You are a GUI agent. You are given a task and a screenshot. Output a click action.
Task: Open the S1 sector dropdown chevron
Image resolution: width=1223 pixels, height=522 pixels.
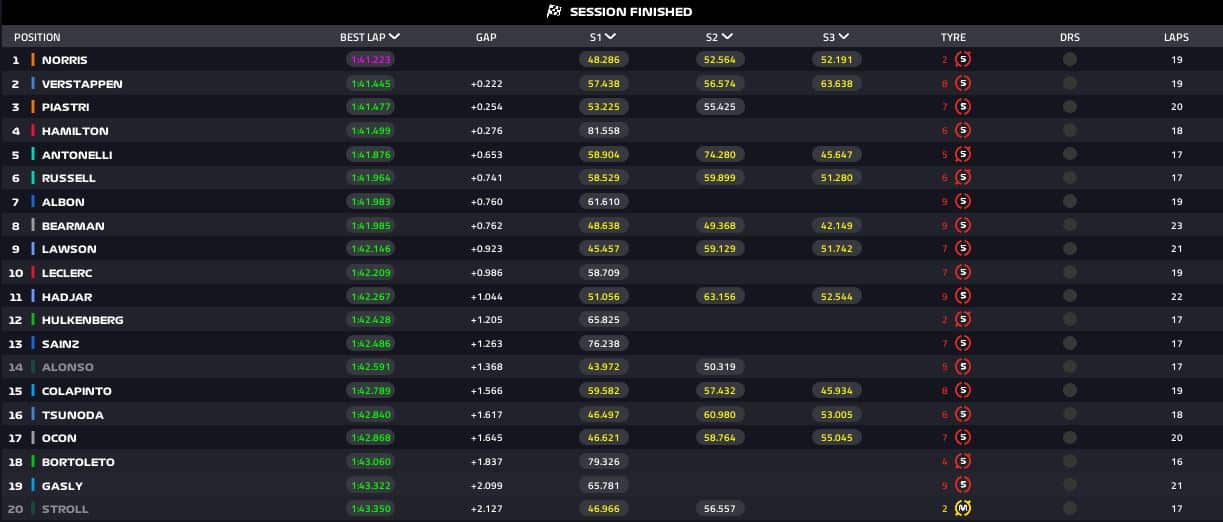coord(610,37)
